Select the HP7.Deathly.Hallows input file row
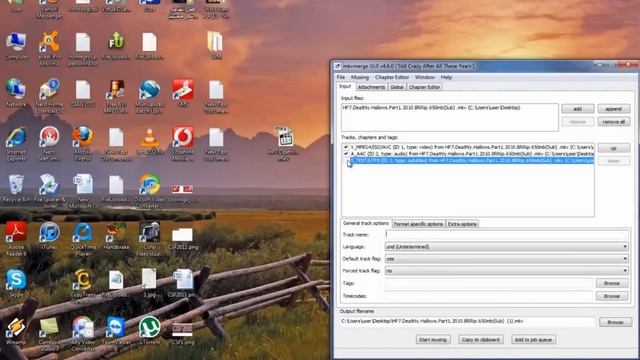640x360 pixels. coord(449,108)
